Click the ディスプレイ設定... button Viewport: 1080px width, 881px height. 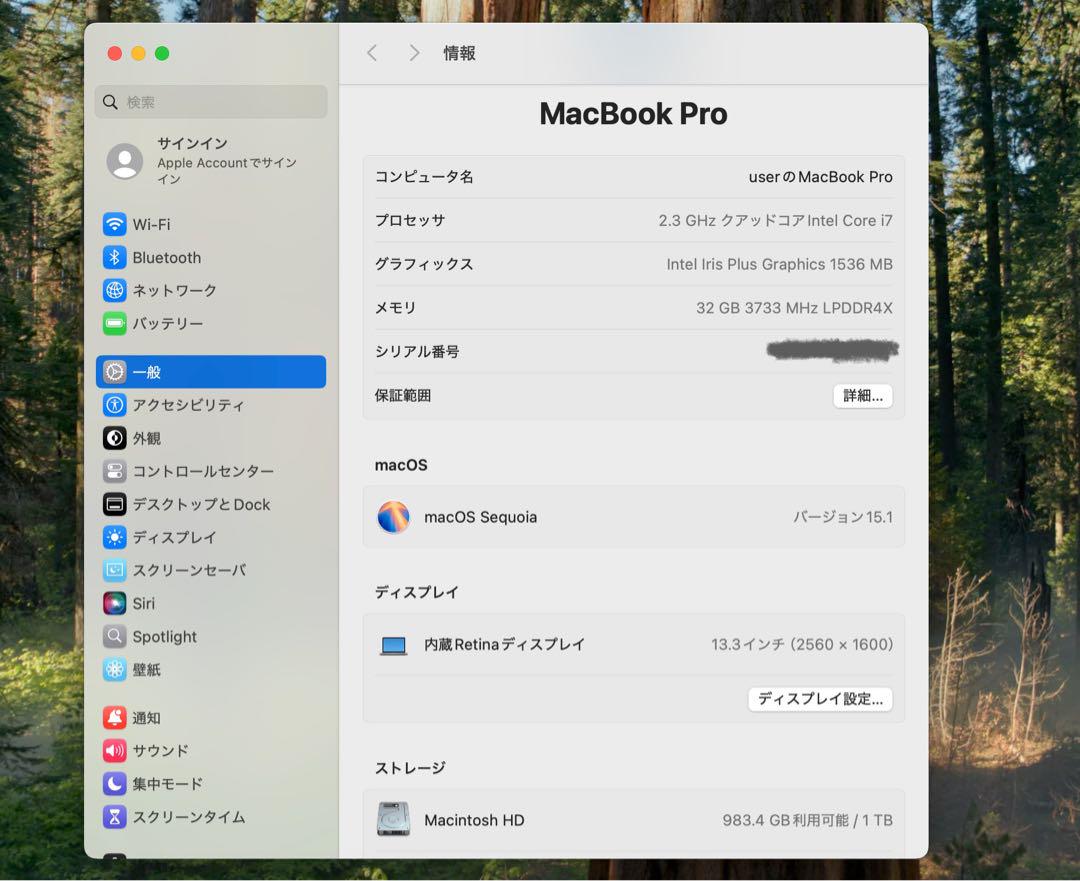pyautogui.click(x=820, y=699)
